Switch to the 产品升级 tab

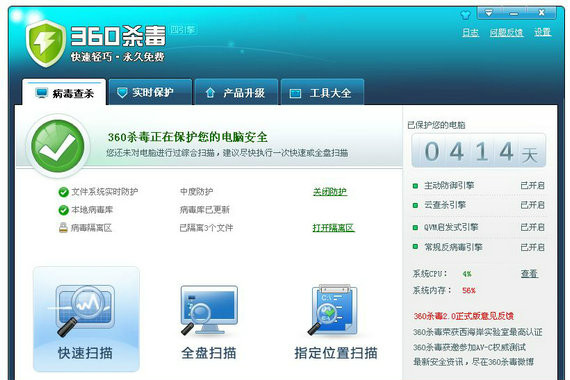coord(236,92)
